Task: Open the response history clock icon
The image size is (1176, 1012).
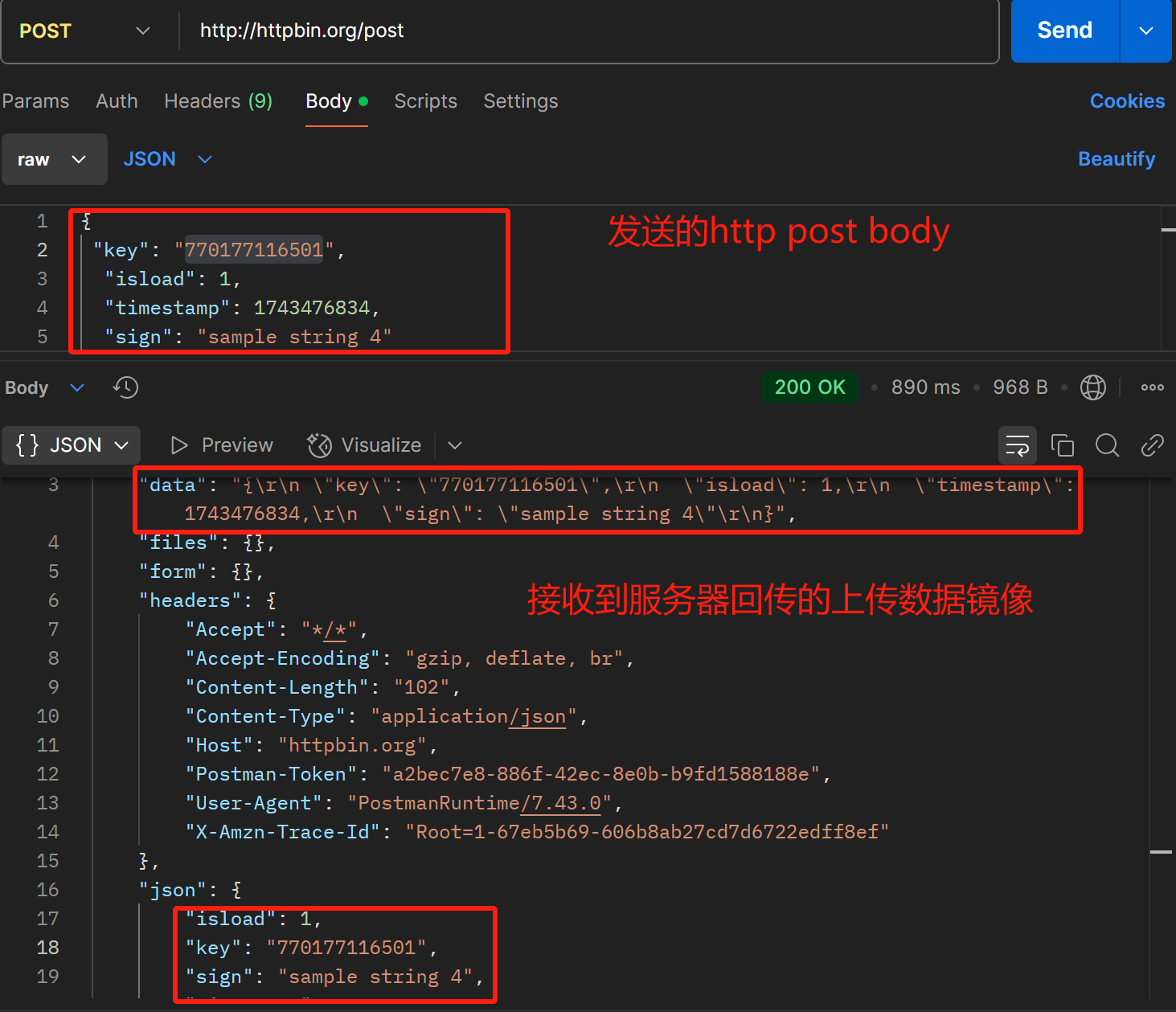Action: click(x=125, y=387)
